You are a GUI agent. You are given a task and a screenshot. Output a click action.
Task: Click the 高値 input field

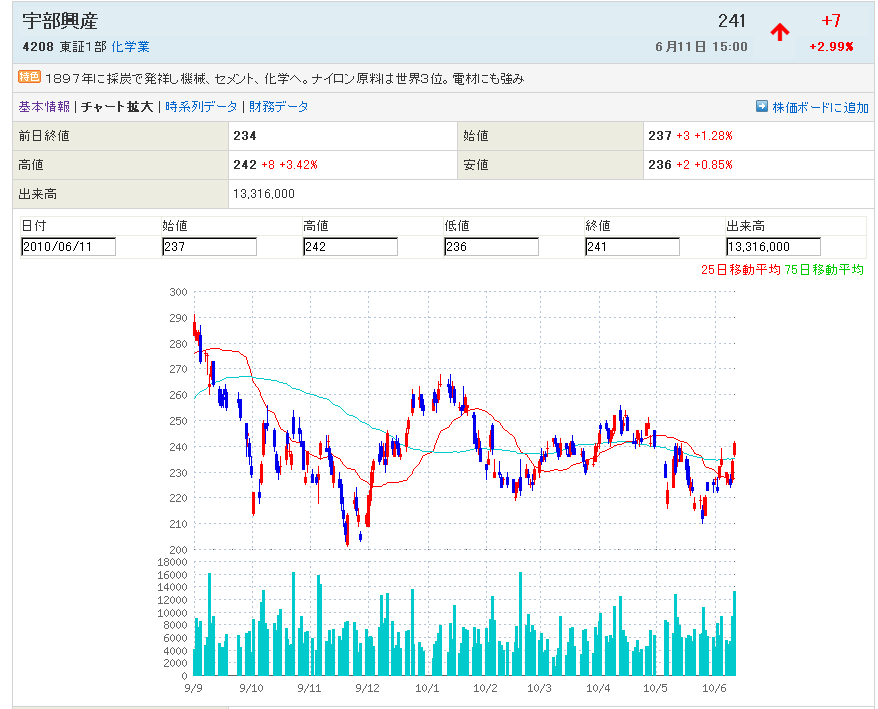coord(350,247)
